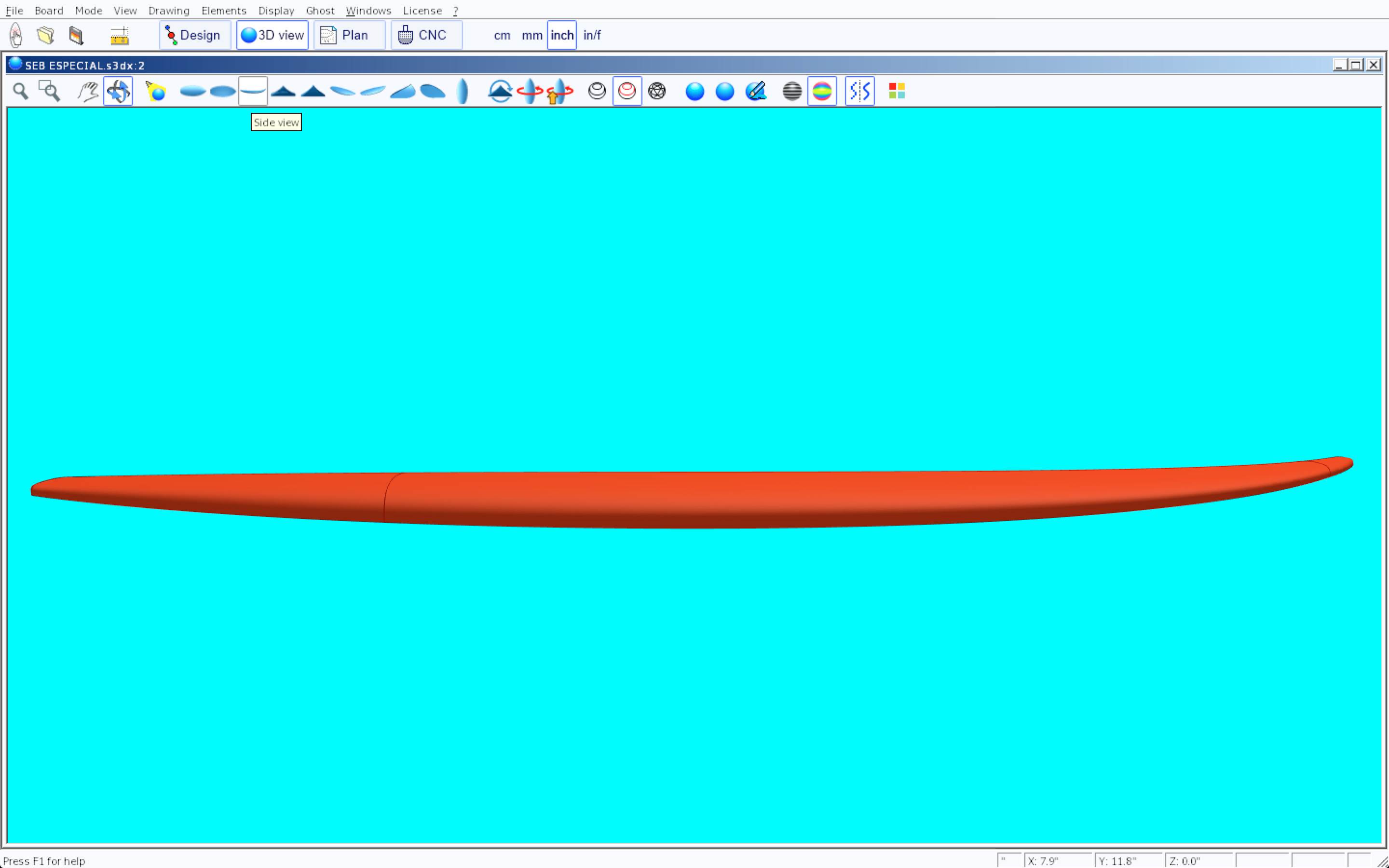This screenshot has width=1389, height=868.
Task: Click the red rotation around board icon
Action: [x=529, y=91]
